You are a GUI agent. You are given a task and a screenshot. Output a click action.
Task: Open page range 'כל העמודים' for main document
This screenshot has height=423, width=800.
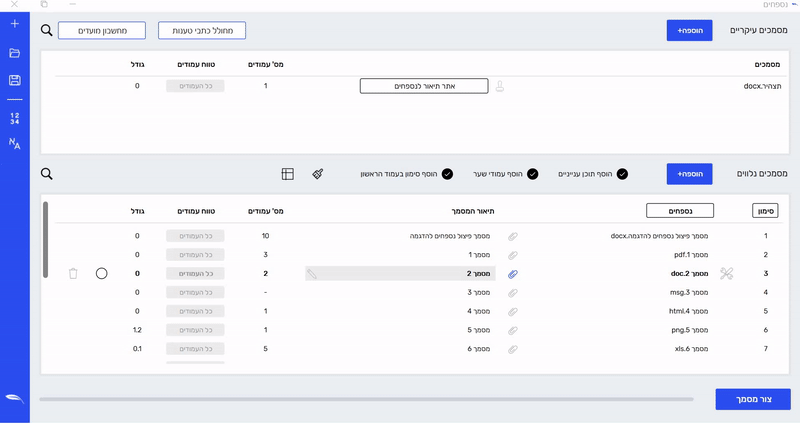click(195, 86)
